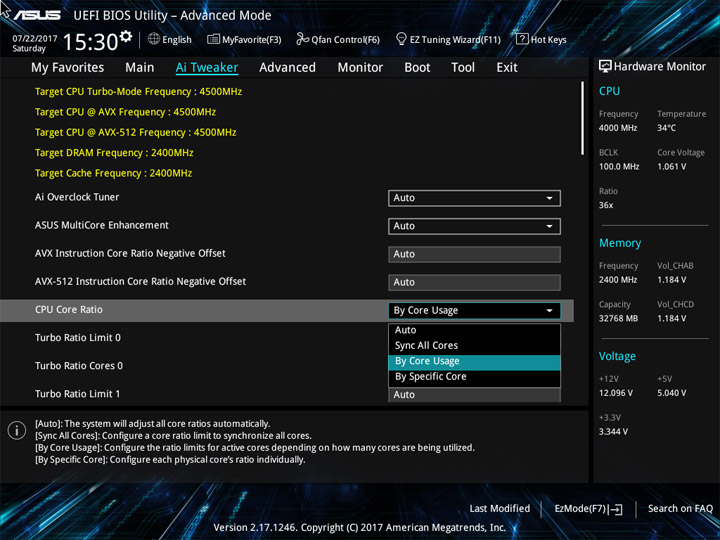Click Search on FAQ
Viewport: 720px width, 540px height.
pyautogui.click(x=680, y=509)
